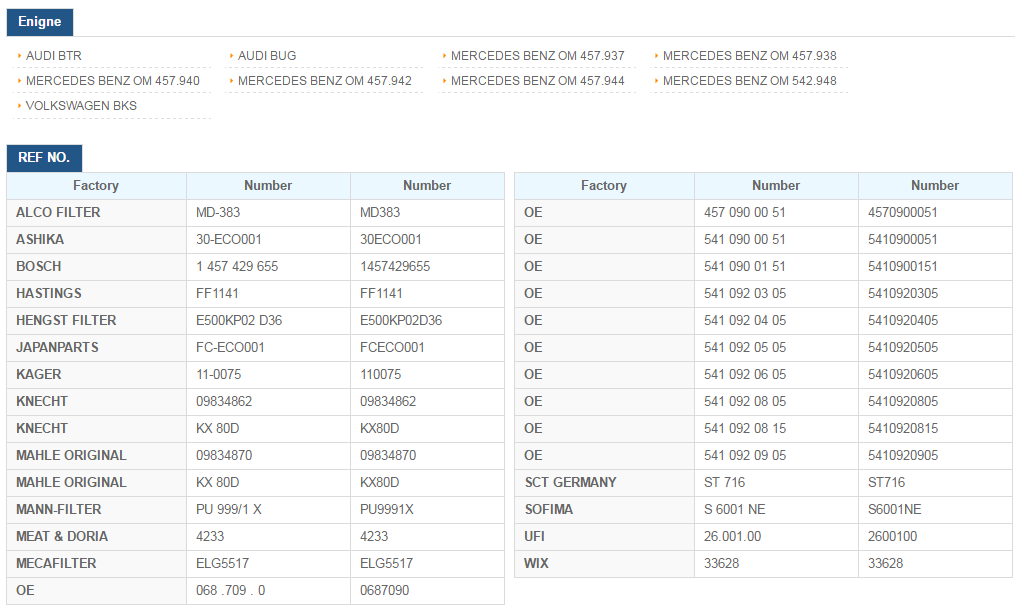1024x616 pixels.
Task: Click the BOSCH factory cell
Action: pyautogui.click(x=97, y=267)
